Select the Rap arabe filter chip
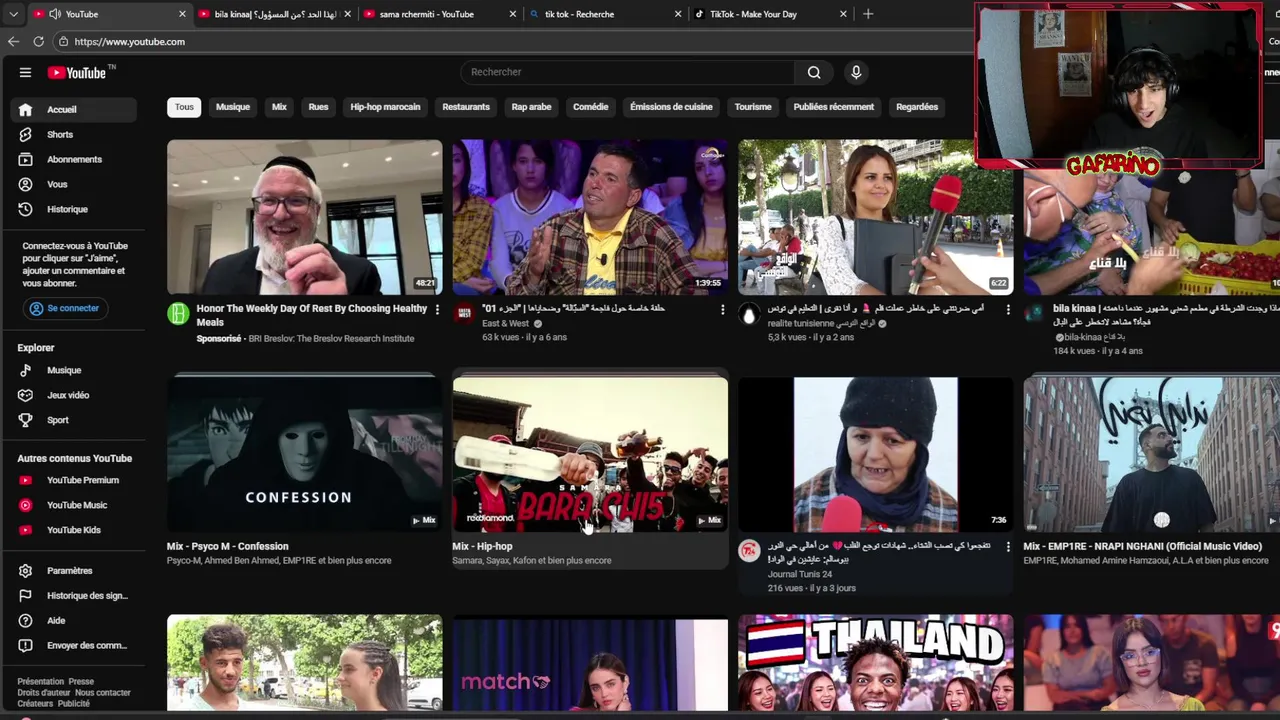Image resolution: width=1280 pixels, height=720 pixels. (531, 107)
